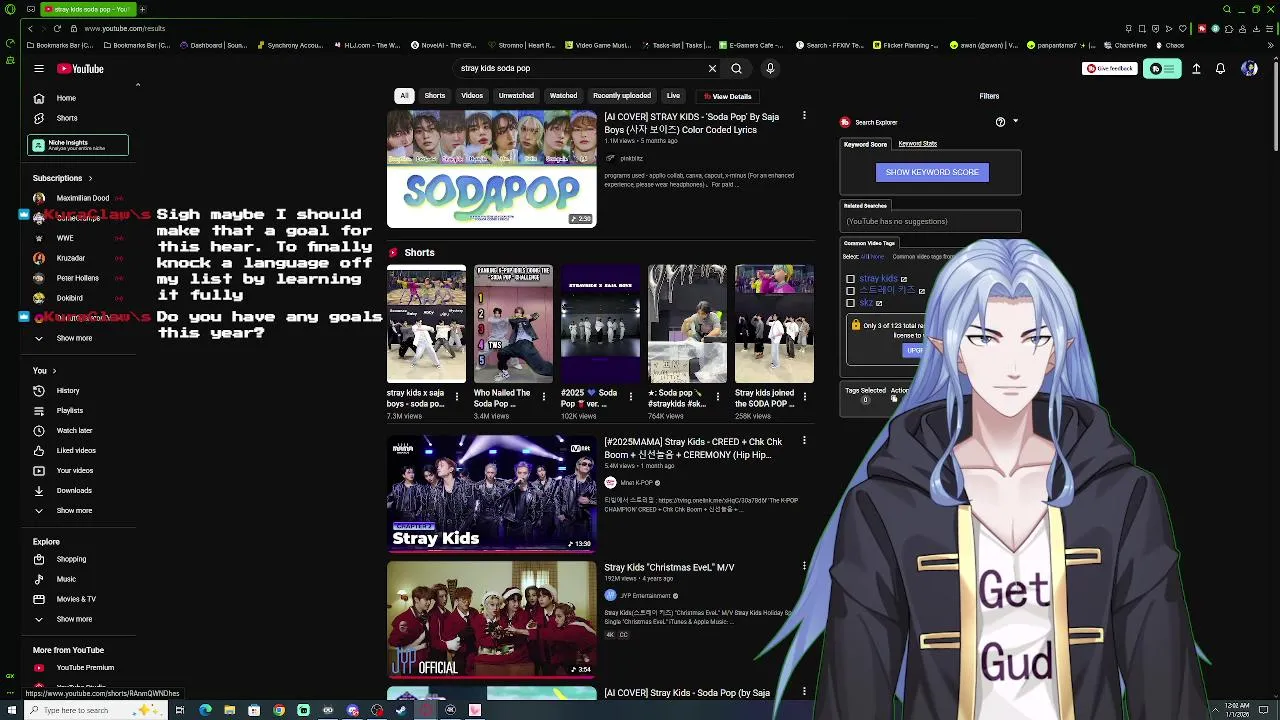Select the 'Shorts' filter chip

435,96
